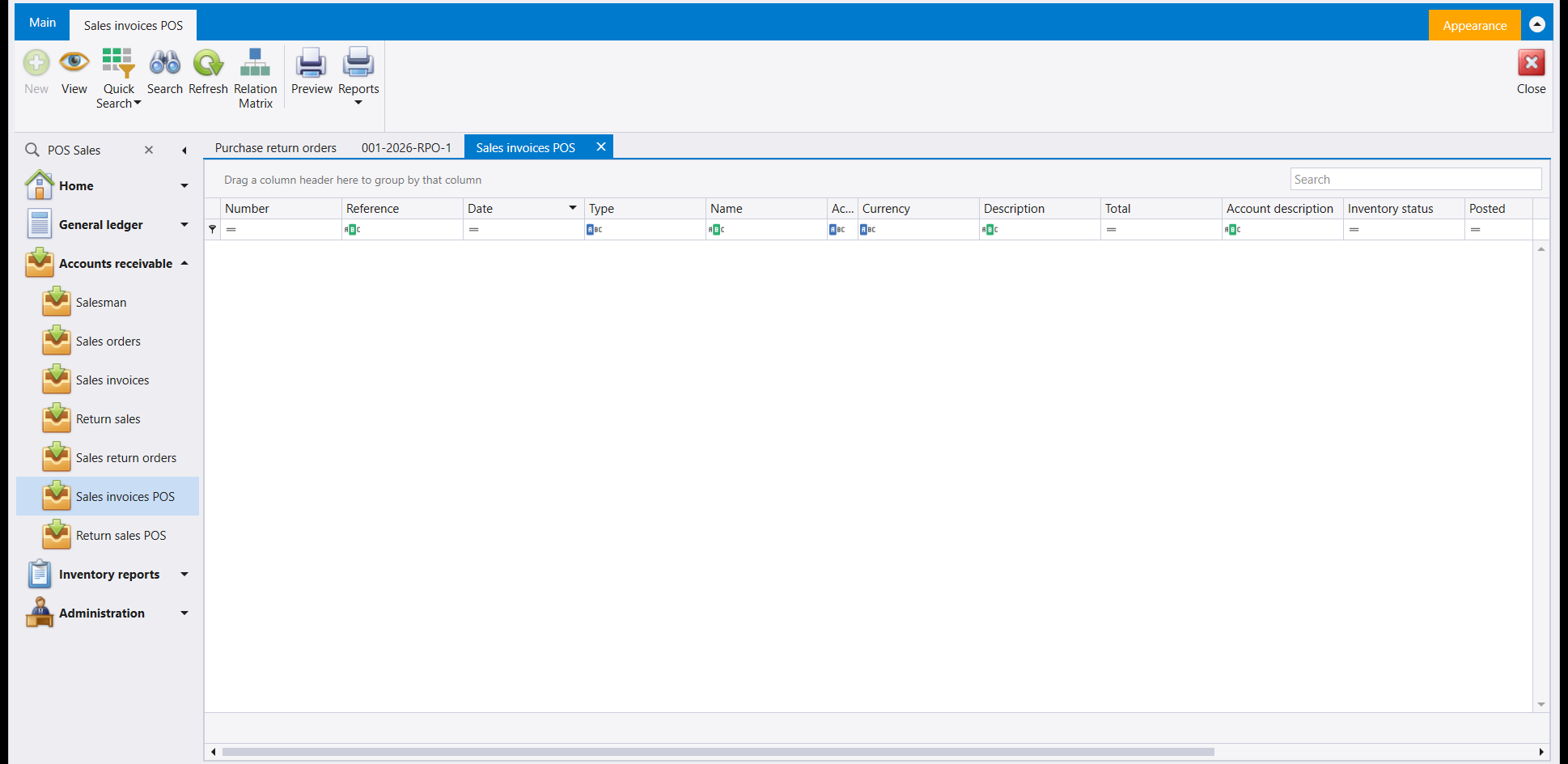The height and width of the screenshot is (764, 1568).
Task: Expand the Home section
Action: (x=184, y=186)
